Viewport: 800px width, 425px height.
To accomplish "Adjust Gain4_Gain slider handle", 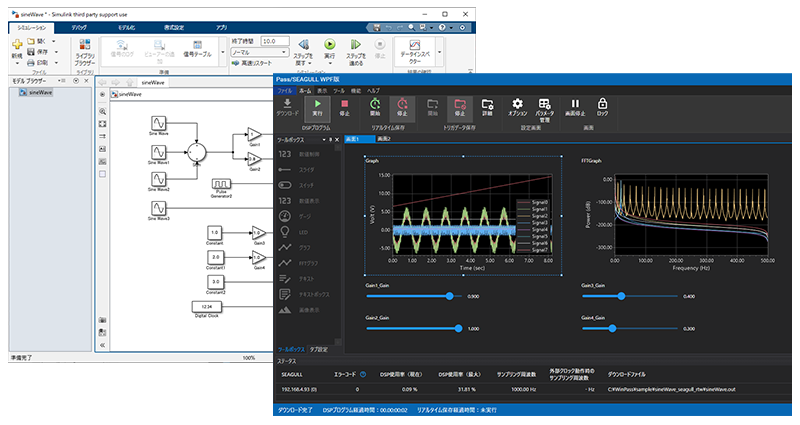I will tap(612, 329).
